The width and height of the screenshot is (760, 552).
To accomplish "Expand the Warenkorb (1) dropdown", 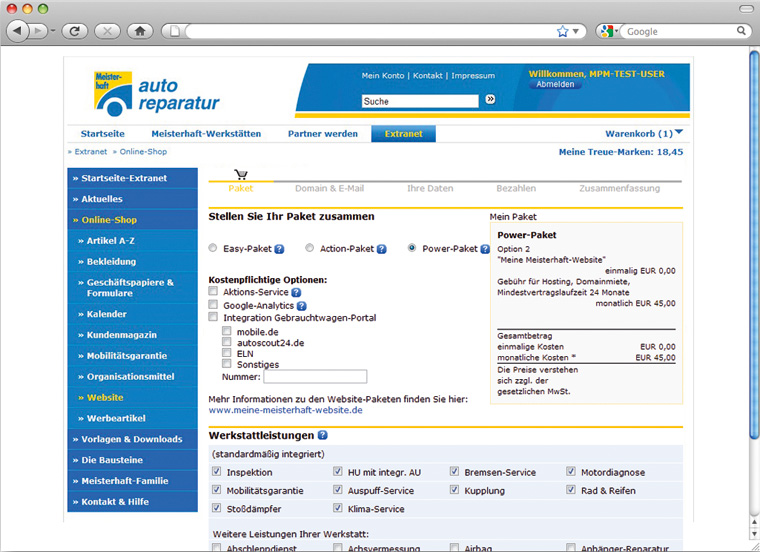I will coord(679,132).
